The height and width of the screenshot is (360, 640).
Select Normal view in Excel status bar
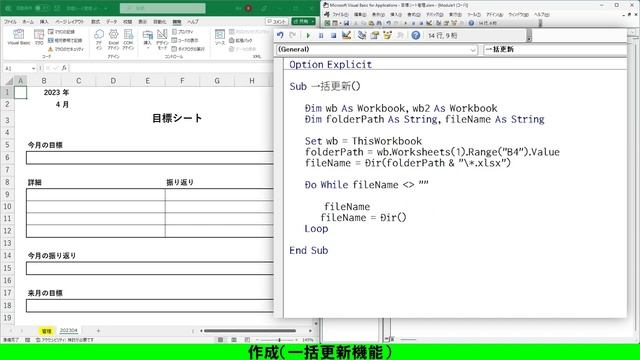tap(220, 340)
